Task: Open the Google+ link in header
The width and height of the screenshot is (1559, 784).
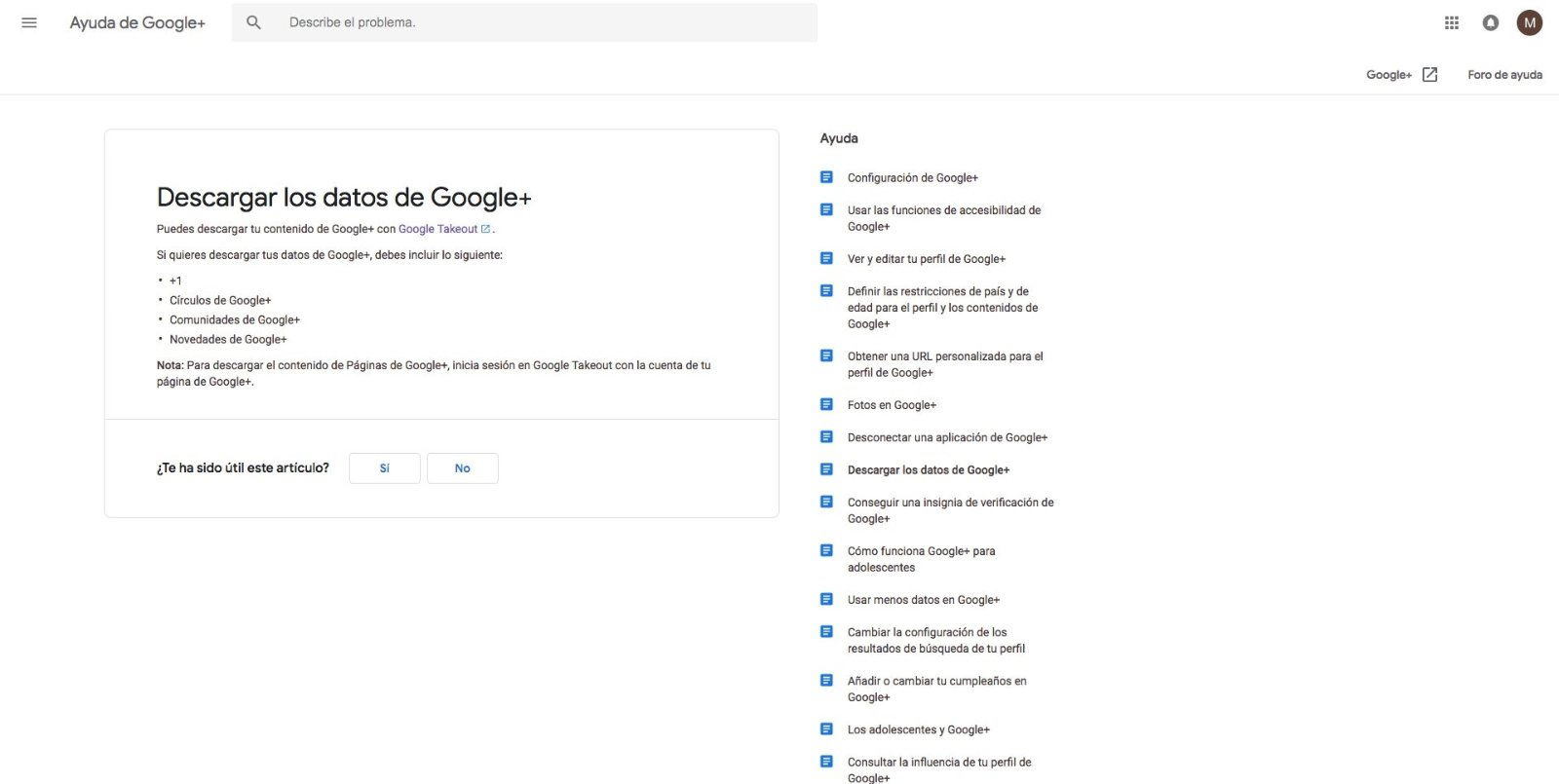Action: (x=1388, y=75)
